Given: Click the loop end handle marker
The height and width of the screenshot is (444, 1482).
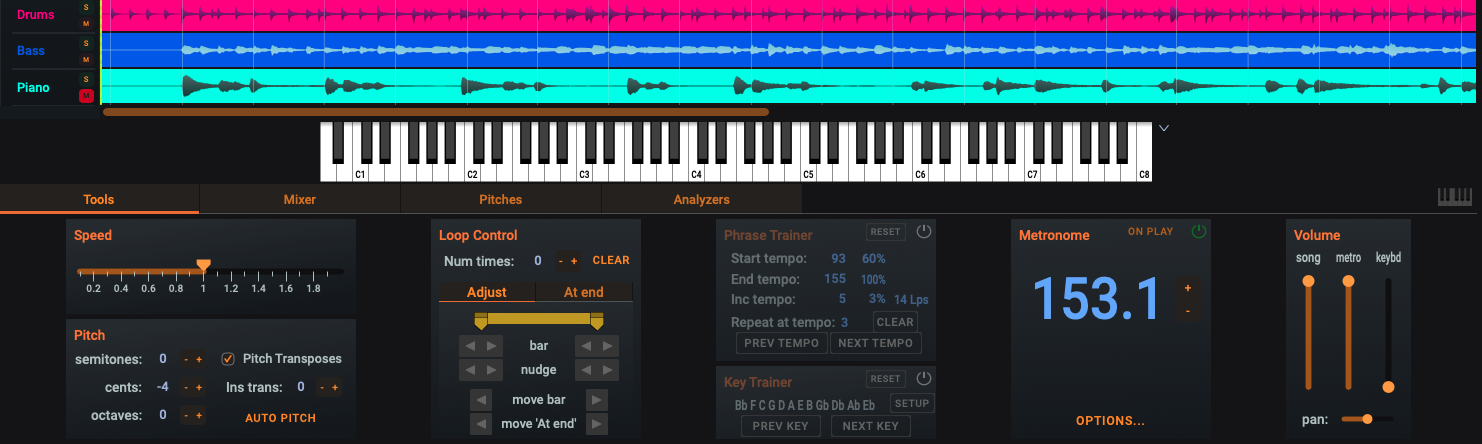Looking at the screenshot, I should coord(597,320).
